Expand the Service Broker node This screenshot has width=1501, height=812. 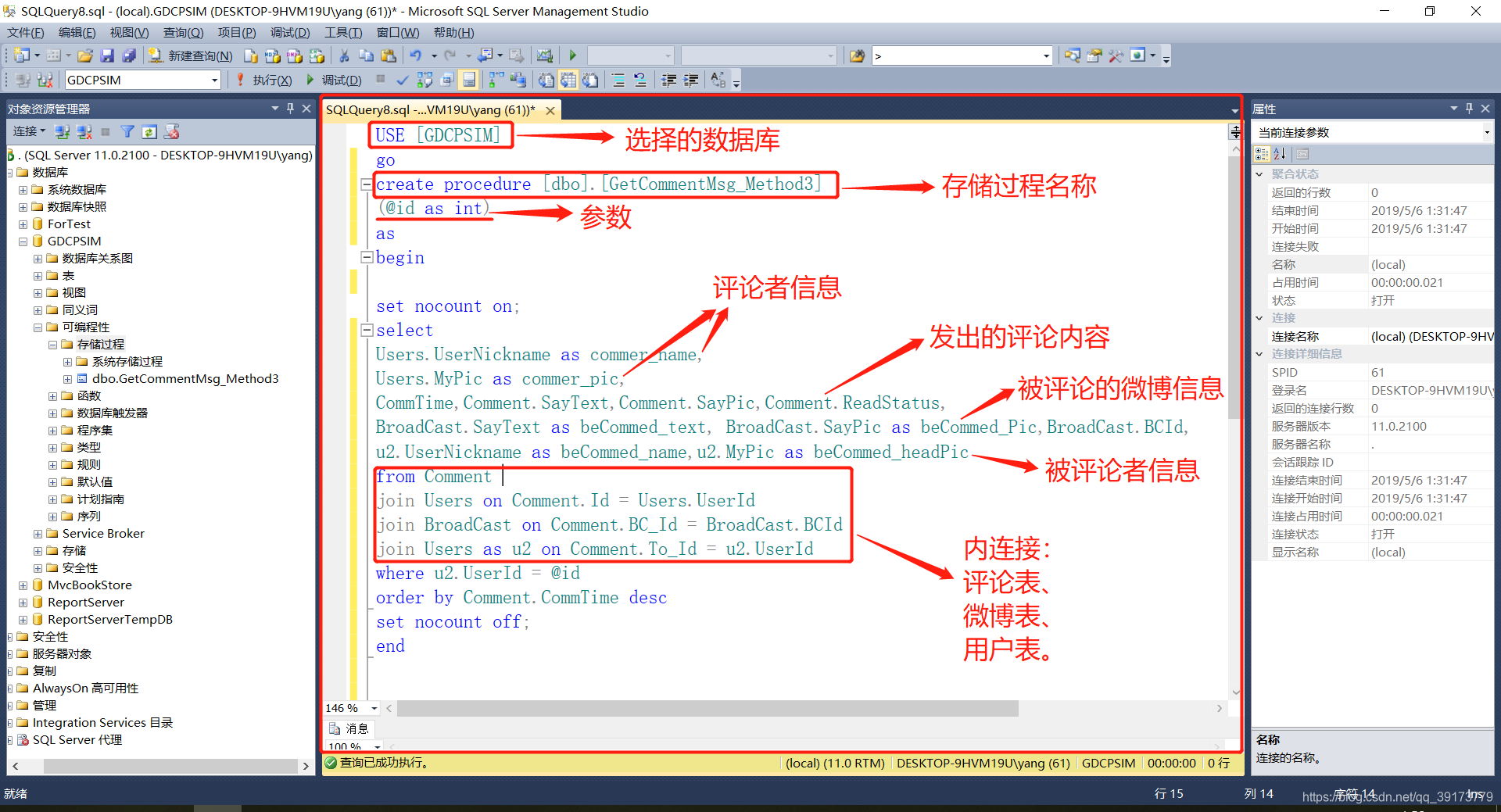38,534
